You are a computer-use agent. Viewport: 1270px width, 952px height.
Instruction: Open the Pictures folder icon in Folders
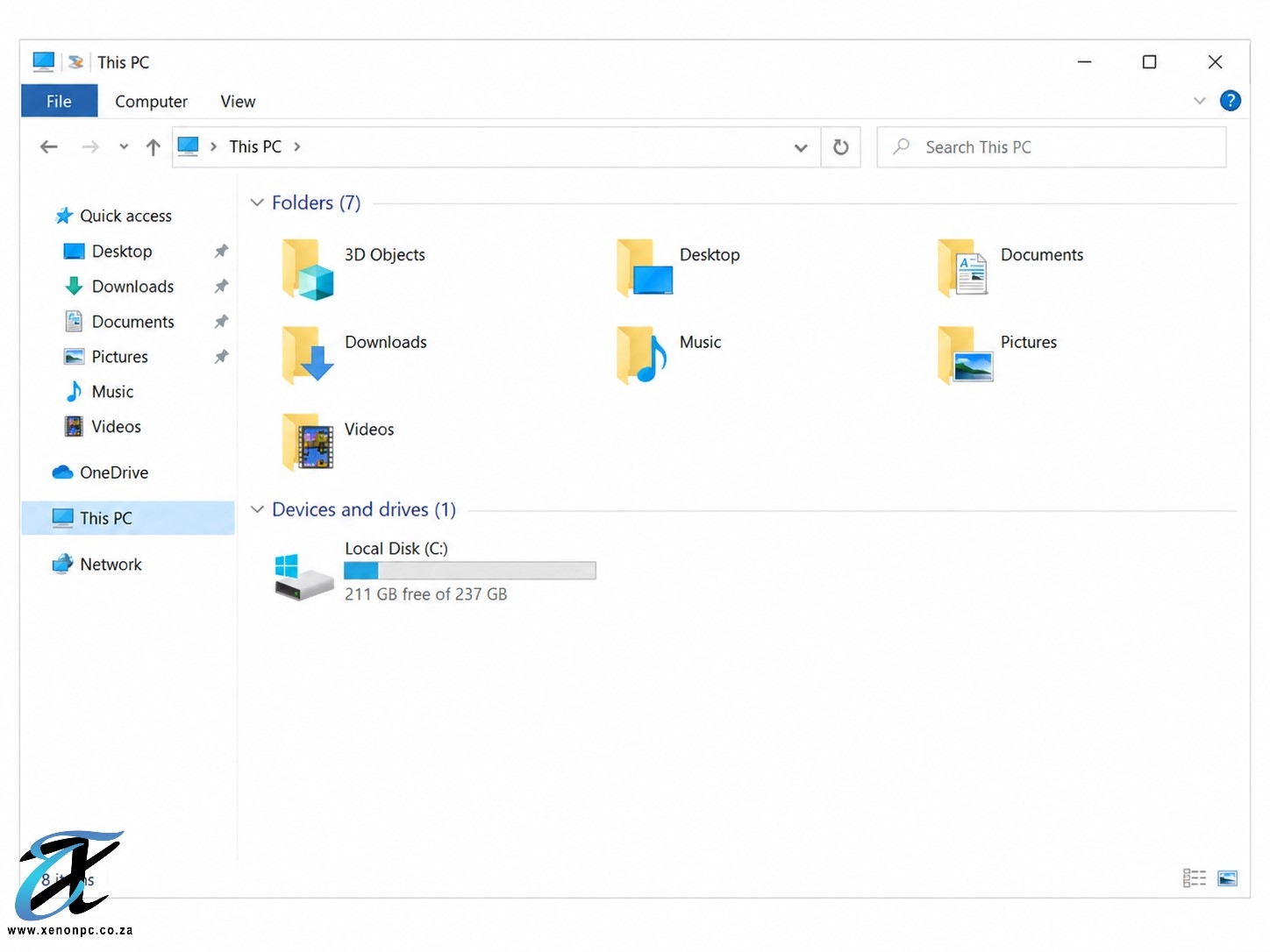[965, 354]
